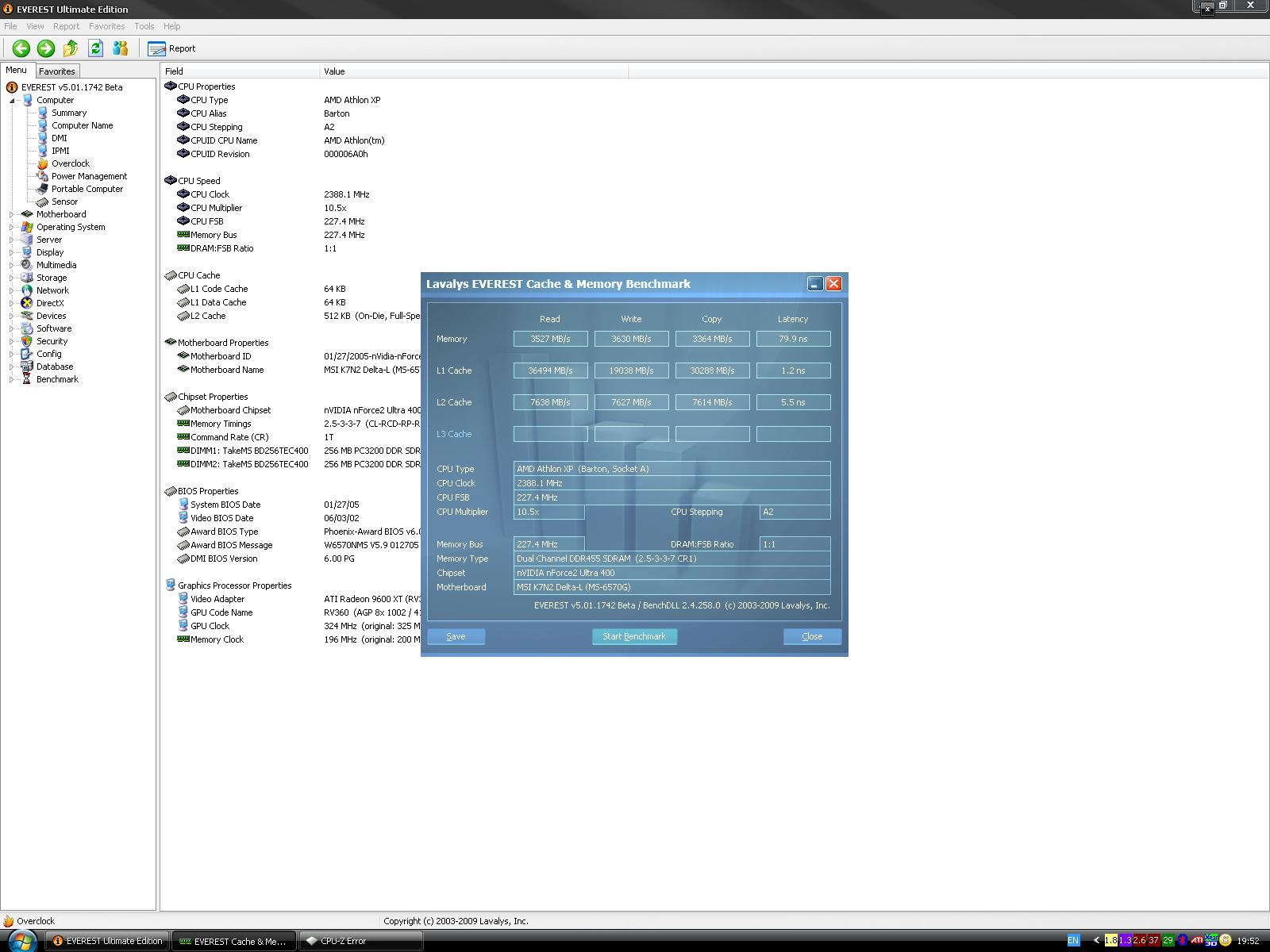The height and width of the screenshot is (952, 1270).
Task: Open the Manage User Preferences people icon
Action: tap(120, 48)
